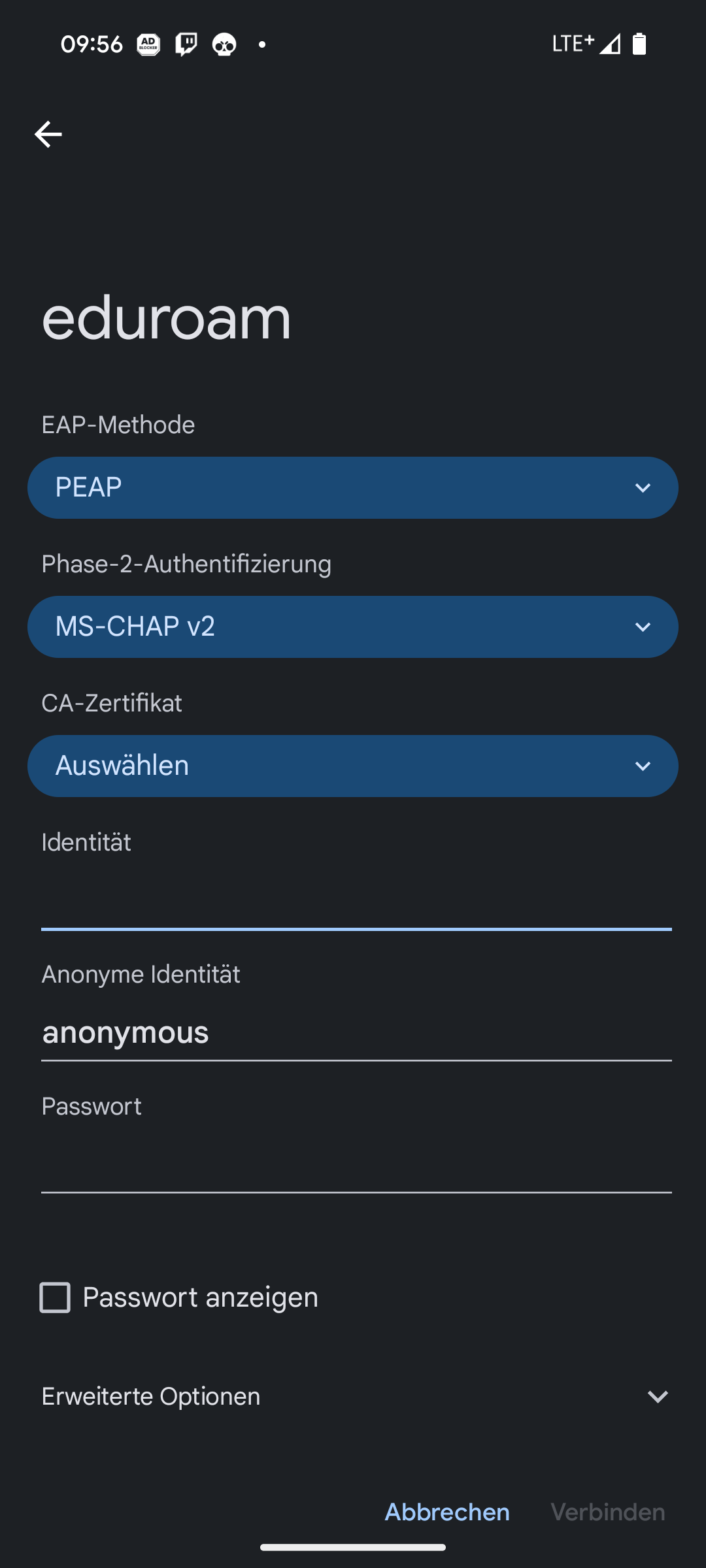Tap the skull notification icon
Image resolution: width=706 pixels, height=1568 pixels.
pos(224,44)
